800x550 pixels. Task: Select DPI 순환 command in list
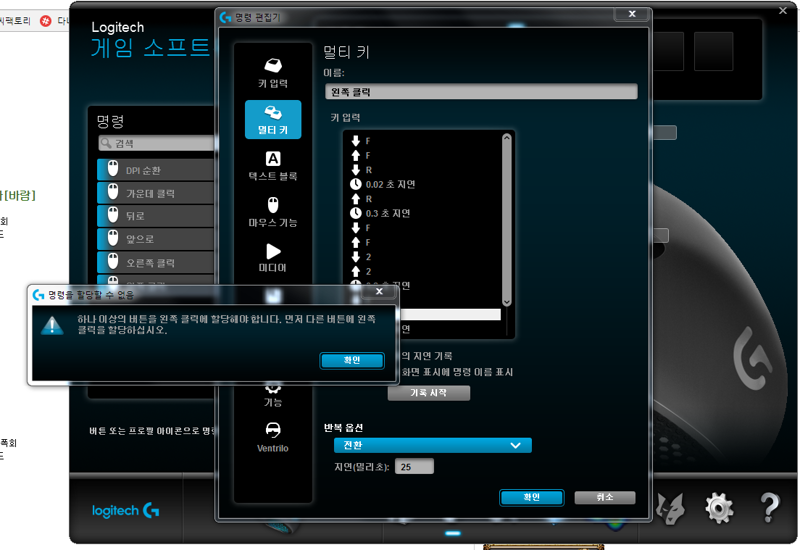coord(156,170)
